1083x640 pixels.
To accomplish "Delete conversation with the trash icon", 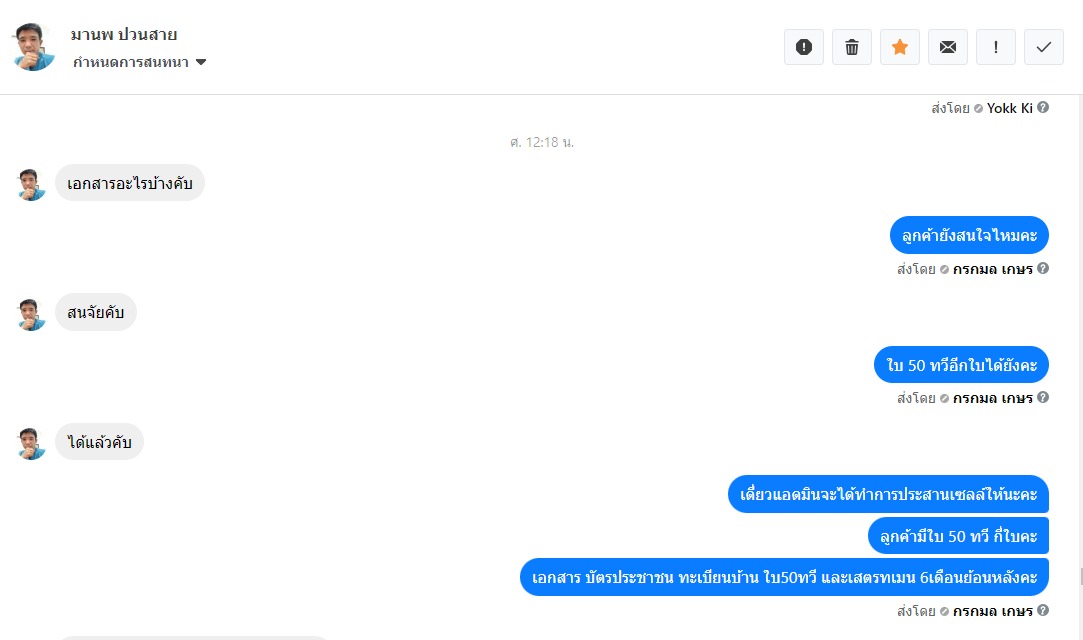I will point(852,47).
